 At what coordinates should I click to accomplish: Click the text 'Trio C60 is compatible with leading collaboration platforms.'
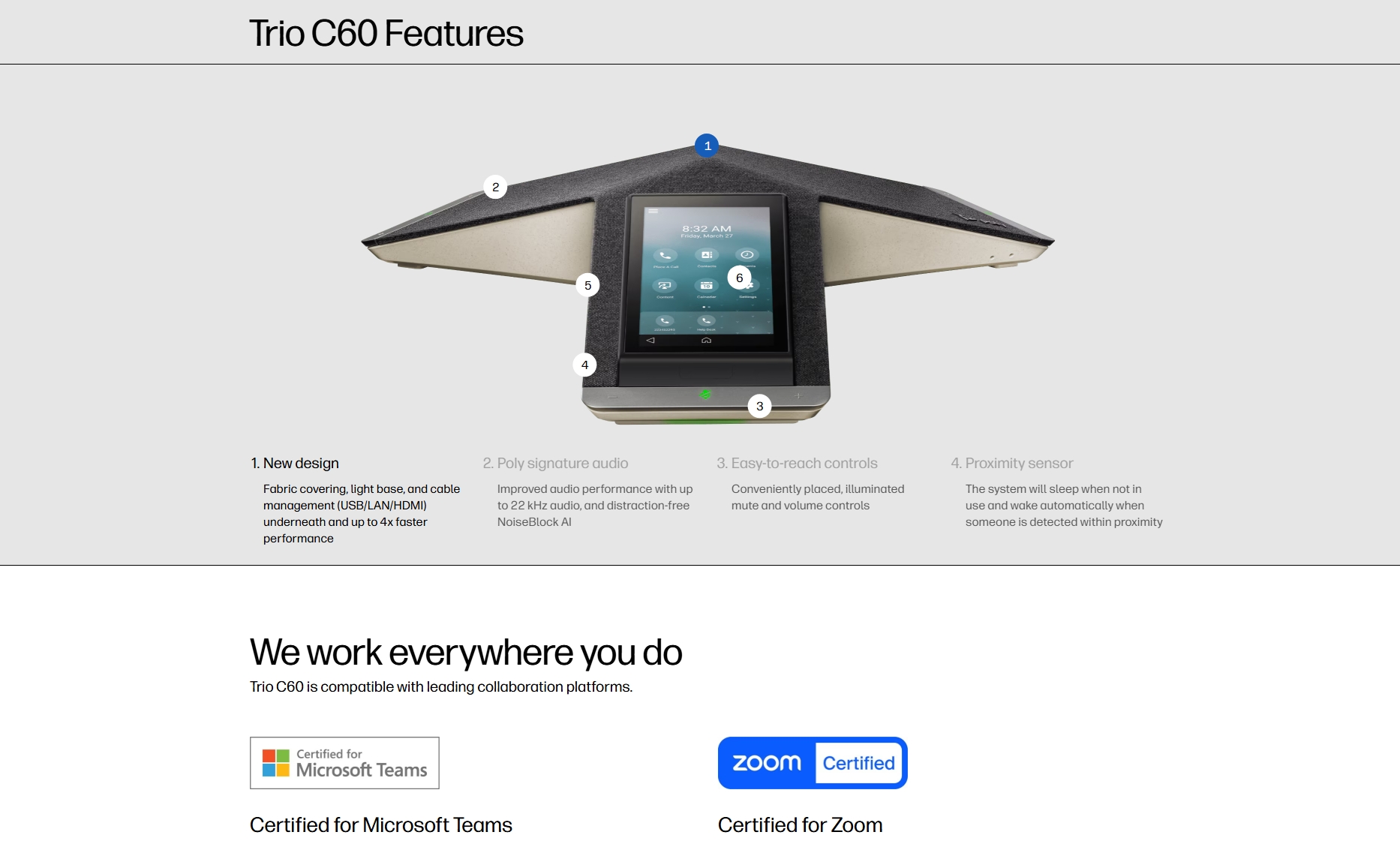pyautogui.click(x=441, y=686)
